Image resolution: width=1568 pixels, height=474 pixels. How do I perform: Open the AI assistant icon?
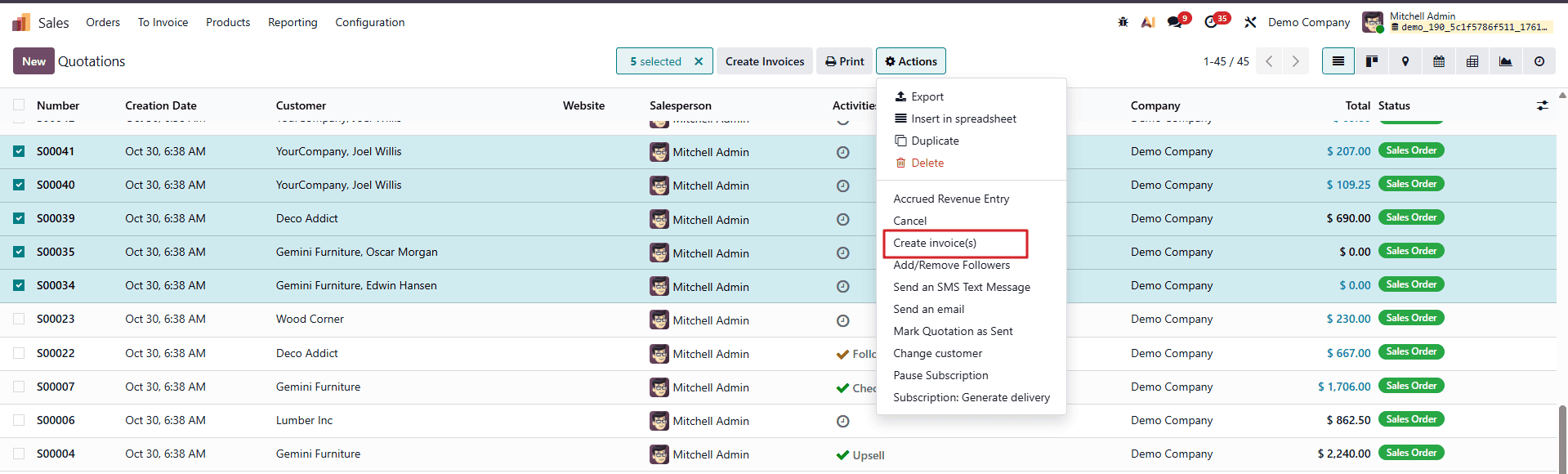(x=1148, y=22)
